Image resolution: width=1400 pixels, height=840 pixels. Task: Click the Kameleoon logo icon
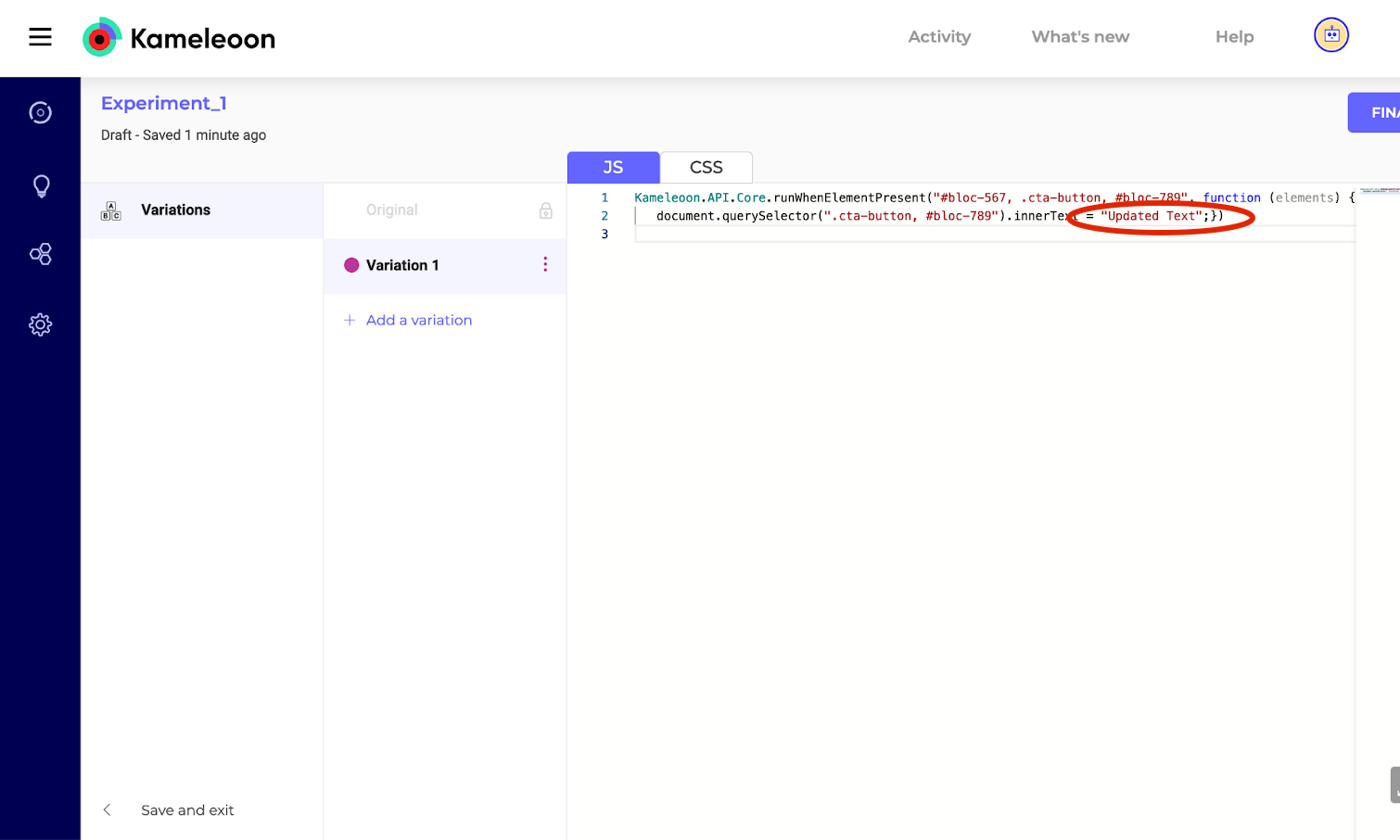click(101, 38)
